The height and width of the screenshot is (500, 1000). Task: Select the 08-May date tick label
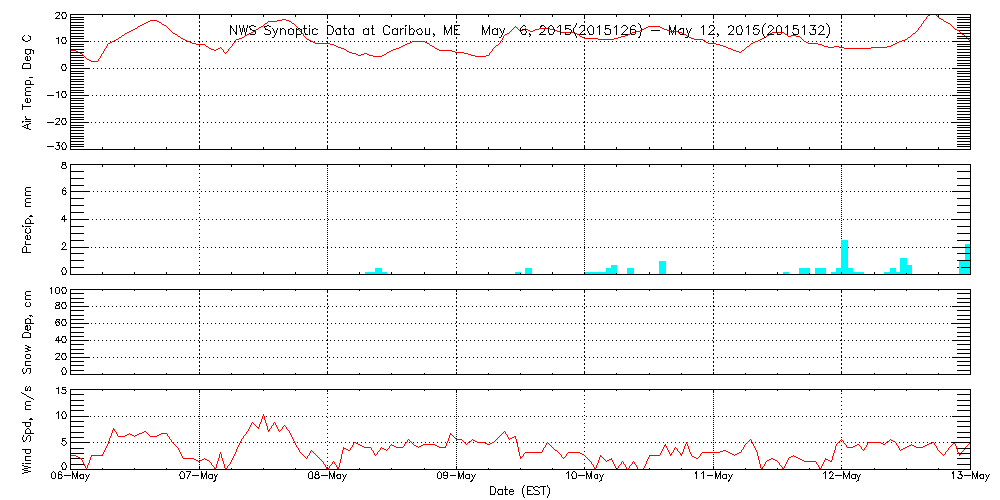click(328, 477)
